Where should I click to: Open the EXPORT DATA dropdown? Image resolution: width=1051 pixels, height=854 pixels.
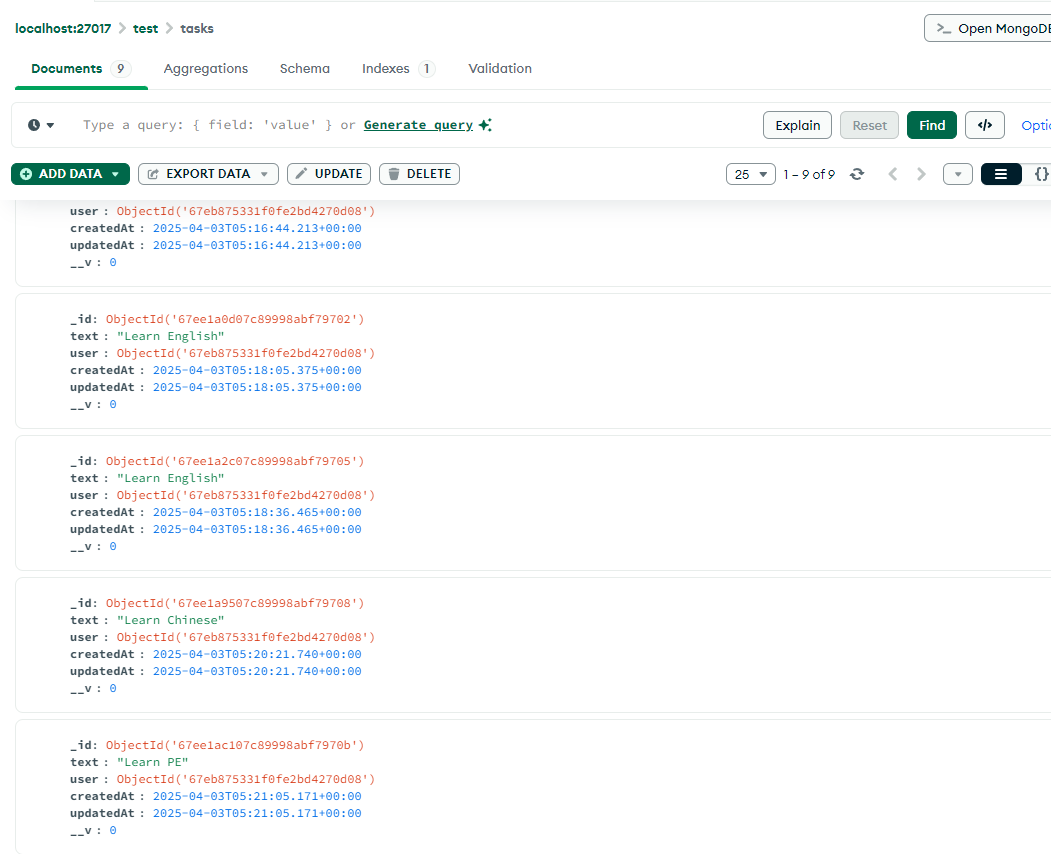208,174
